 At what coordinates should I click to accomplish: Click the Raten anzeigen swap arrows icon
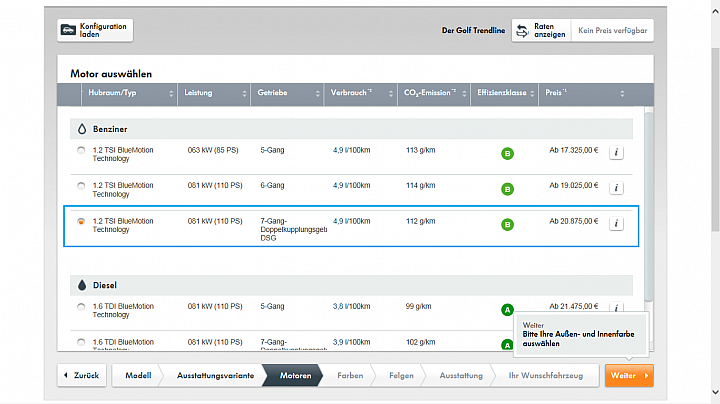point(522,31)
